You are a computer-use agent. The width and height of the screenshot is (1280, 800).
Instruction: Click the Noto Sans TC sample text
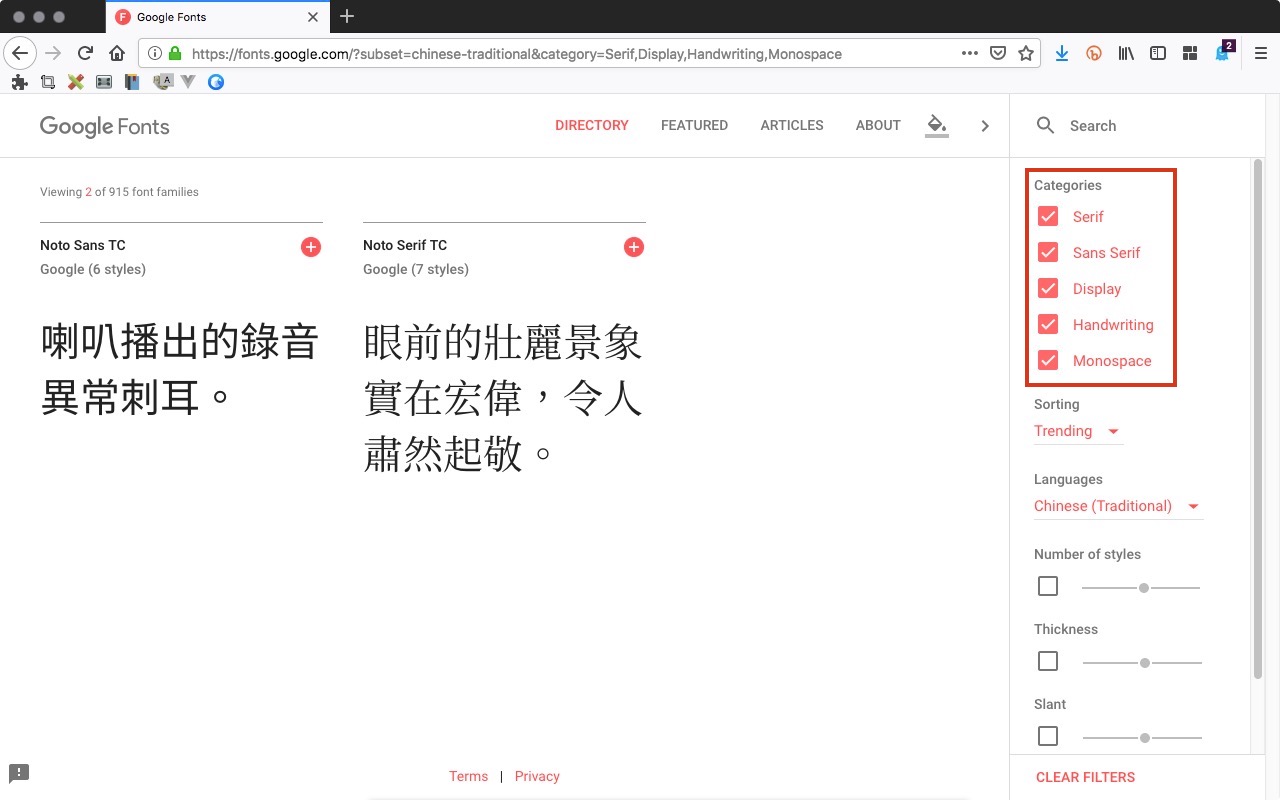pos(180,370)
